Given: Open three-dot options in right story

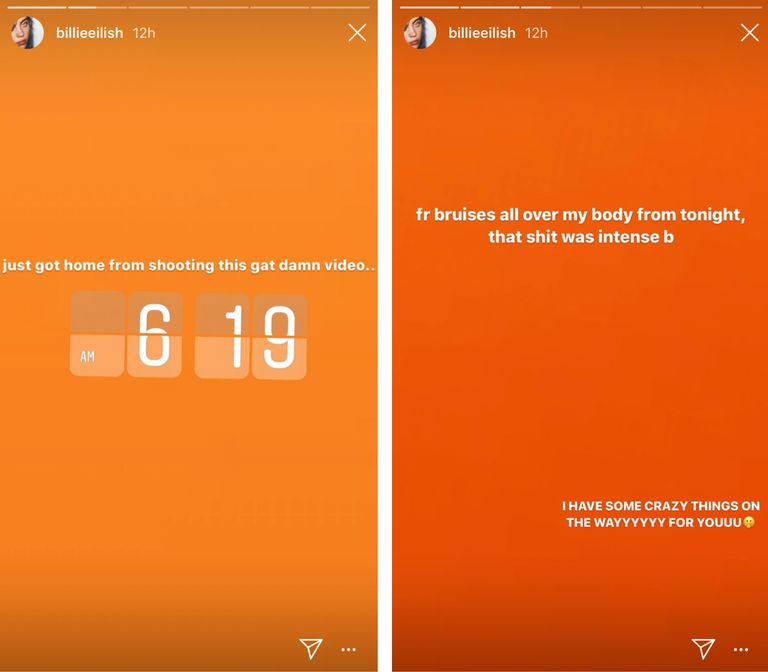Looking at the screenshot, I should [x=741, y=649].
